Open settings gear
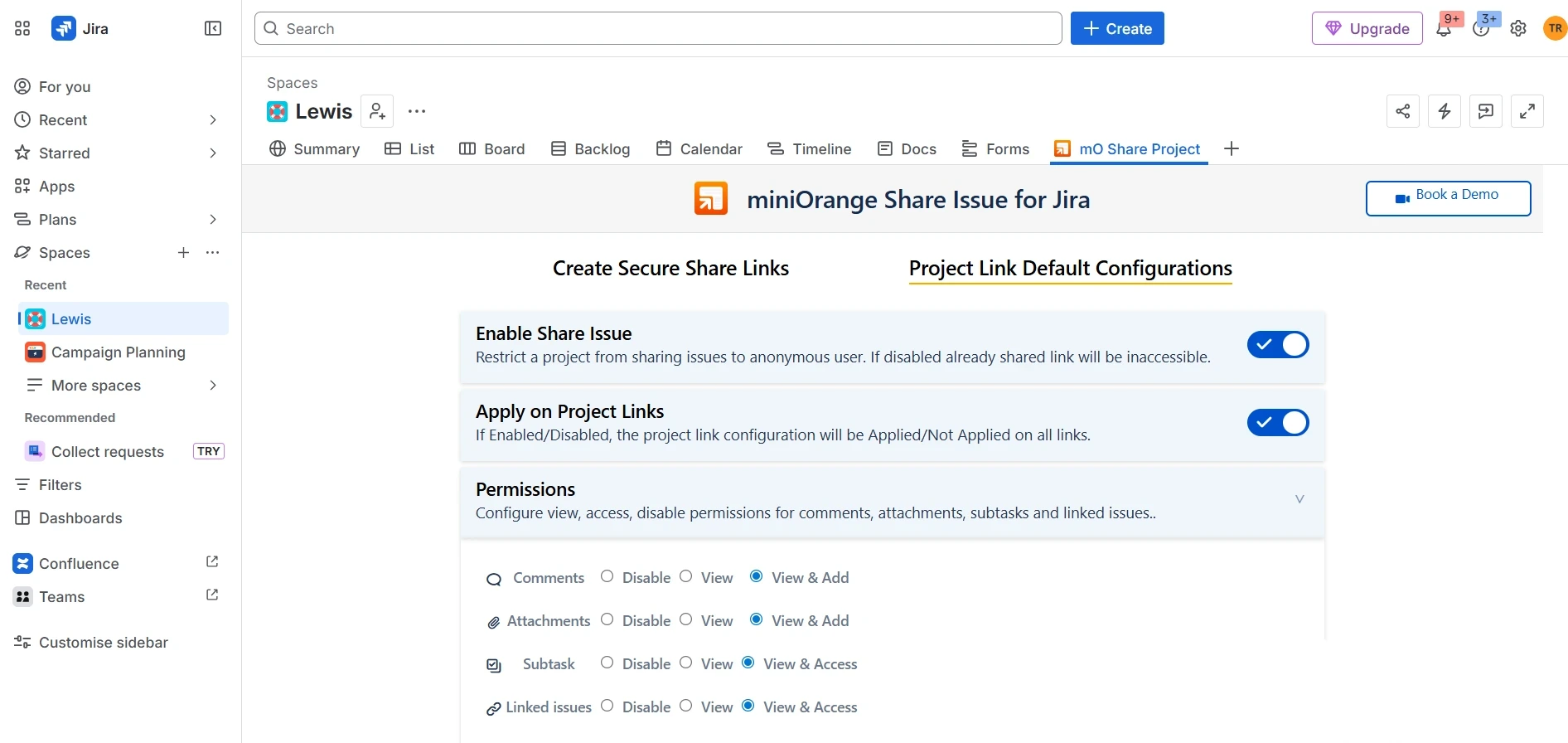 coord(1518,29)
